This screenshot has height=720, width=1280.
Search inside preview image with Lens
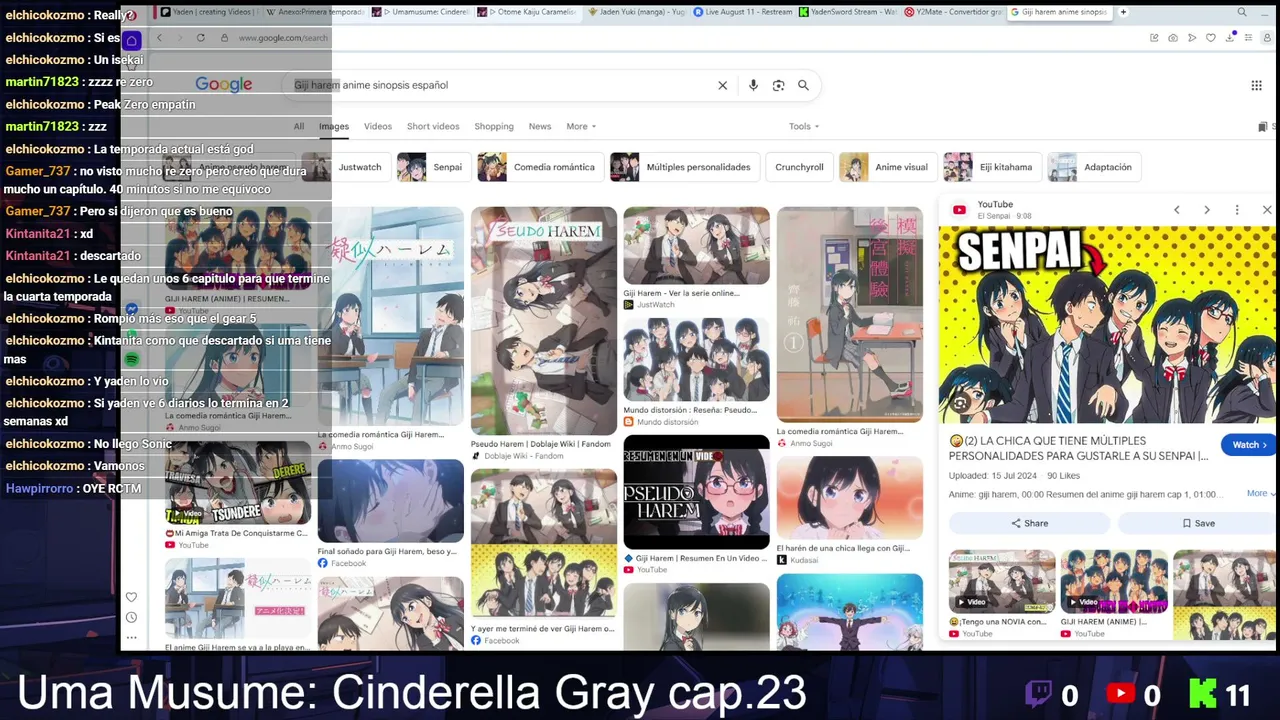click(960, 403)
